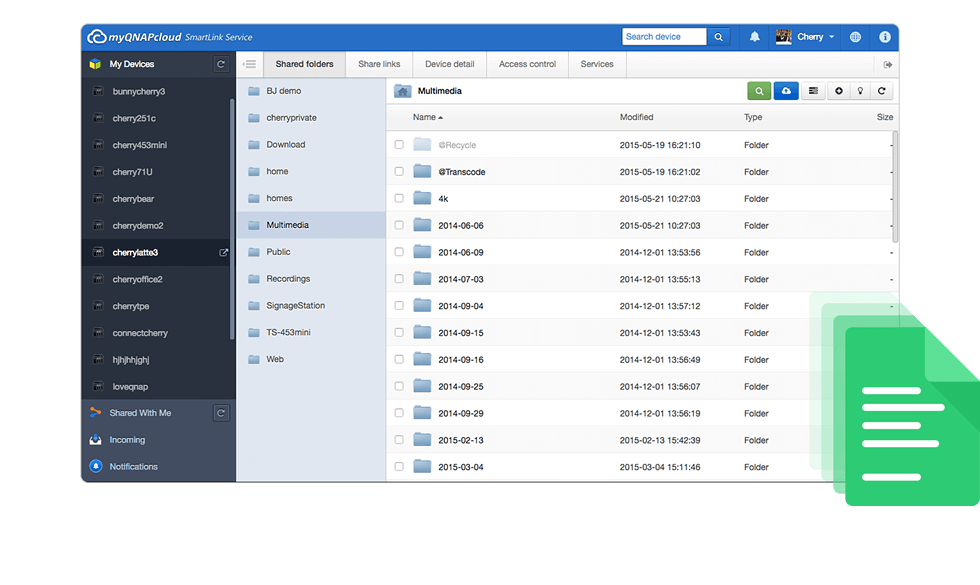The width and height of the screenshot is (980, 585).
Task: Open the info icon at top right
Action: (x=885, y=36)
